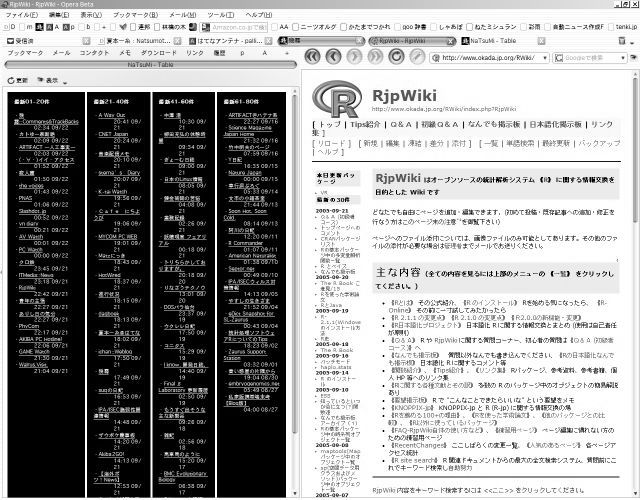Click the R site search link
This screenshot has height=500, width=640.
coord(413,460)
